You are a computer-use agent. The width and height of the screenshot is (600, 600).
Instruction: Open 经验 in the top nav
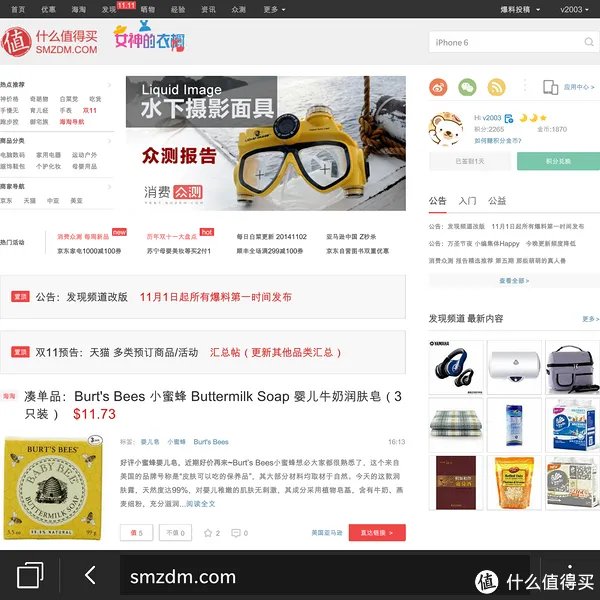pos(178,10)
